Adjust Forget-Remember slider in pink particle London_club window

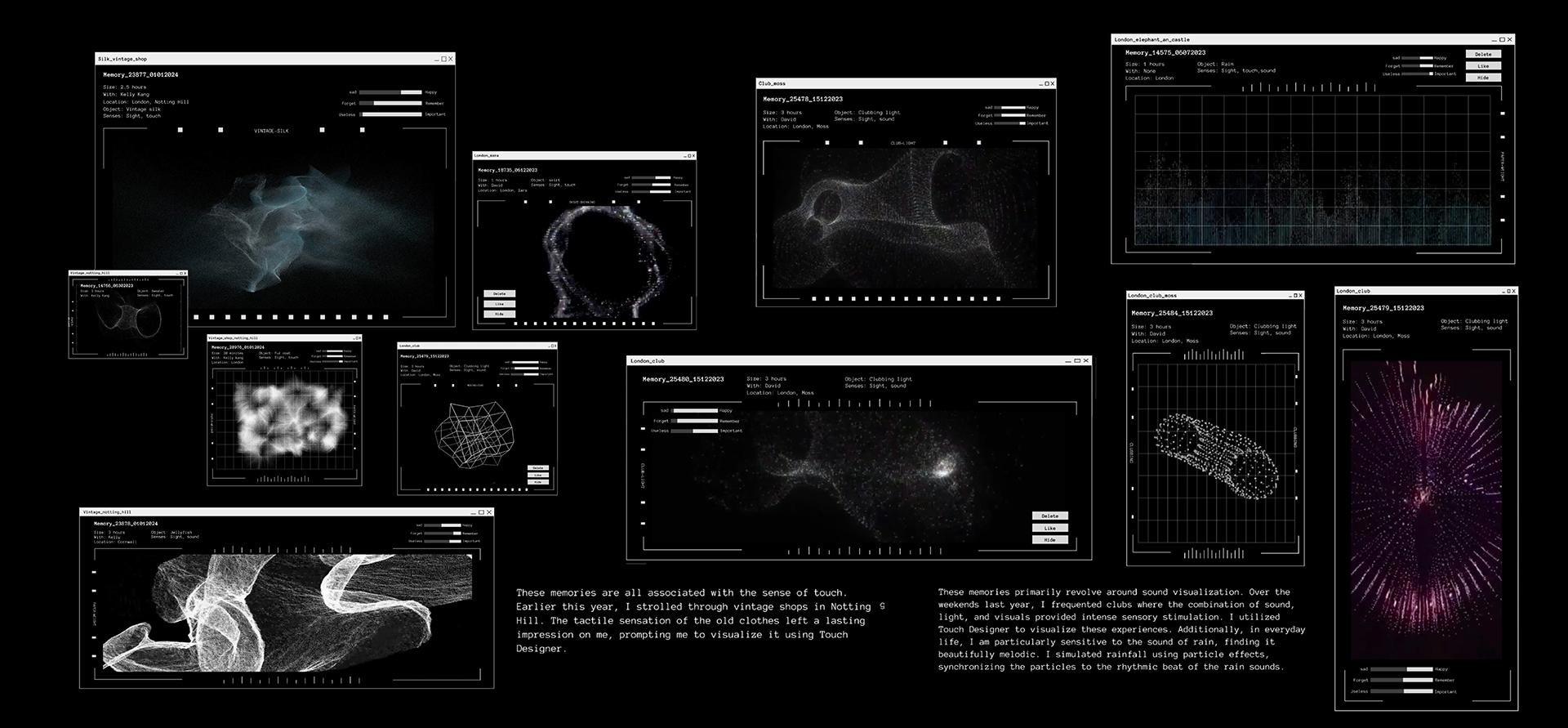click(x=1401, y=680)
